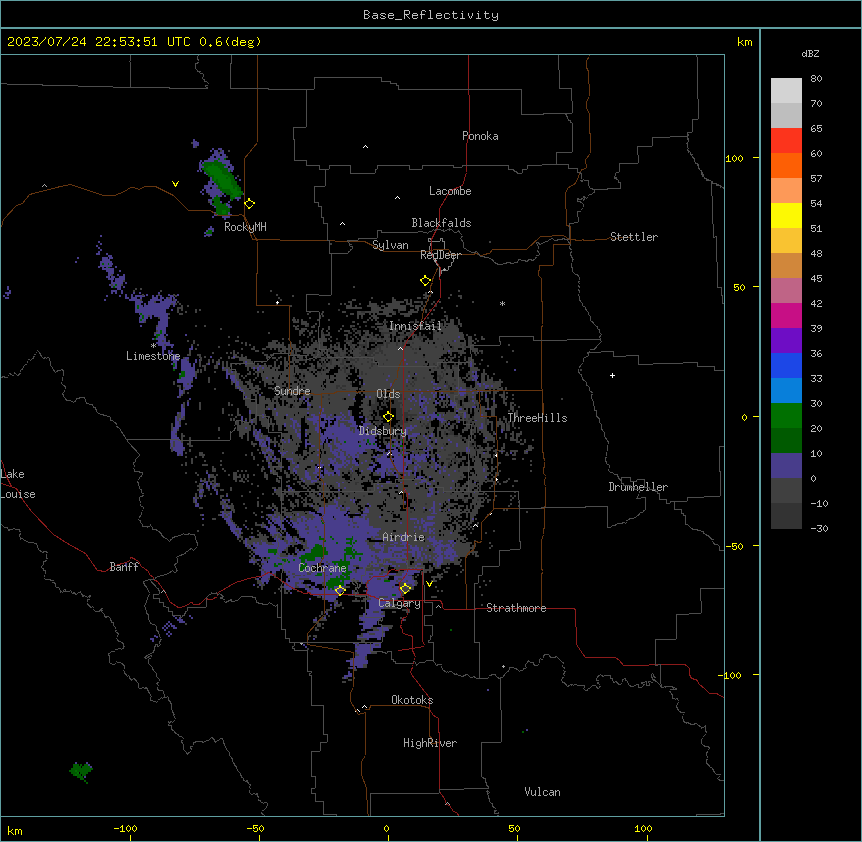
Task: Click the isolated green echo in southwest corner
Action: click(x=81, y=772)
